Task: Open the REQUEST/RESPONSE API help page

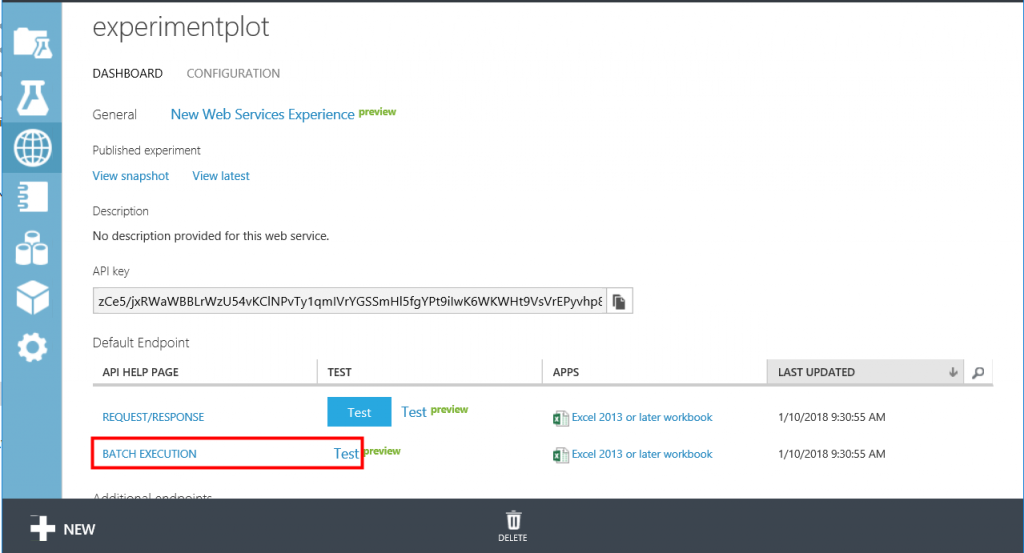Action: (153, 417)
